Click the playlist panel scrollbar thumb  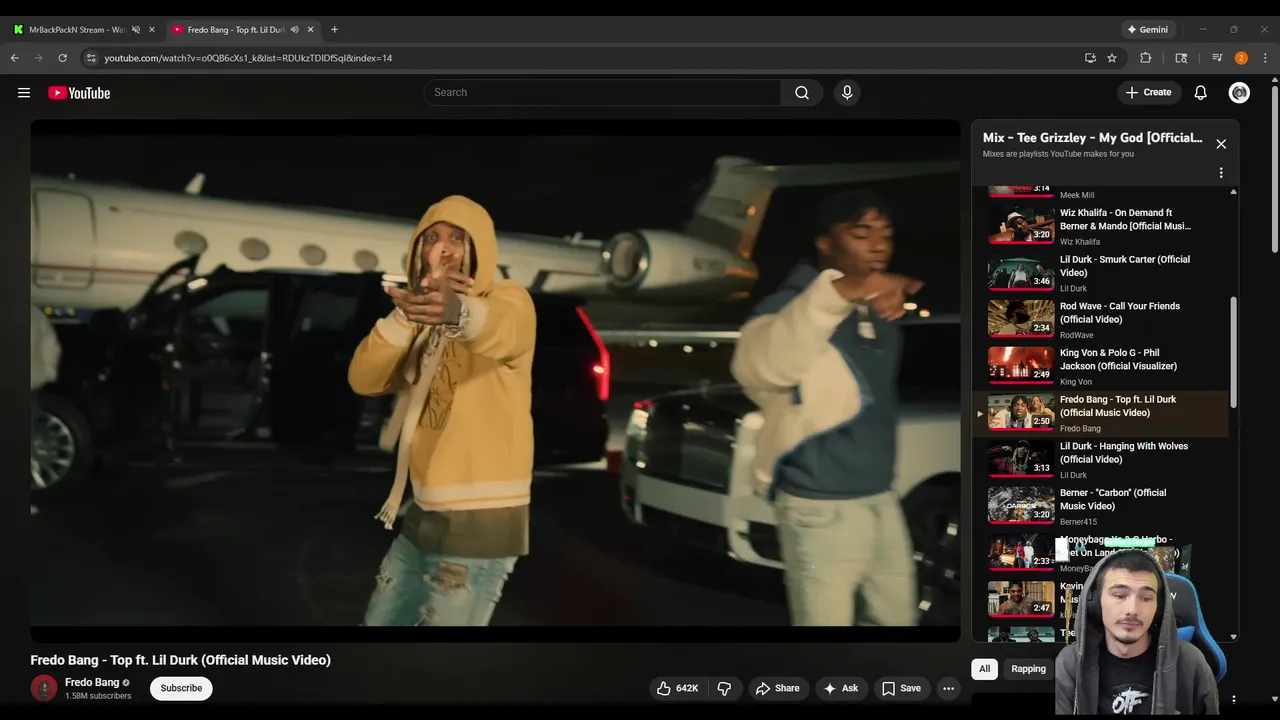(1233, 352)
